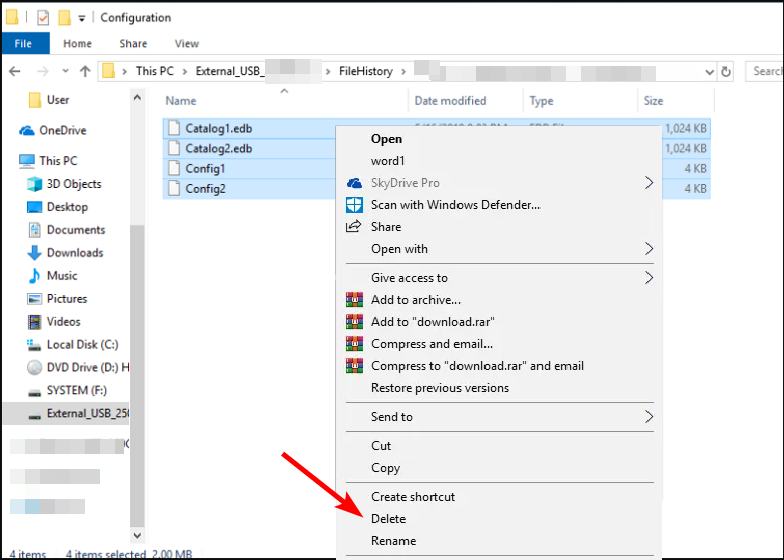Switch to the Share ribbon tab
Viewport: 784px width, 560px height.
point(133,44)
